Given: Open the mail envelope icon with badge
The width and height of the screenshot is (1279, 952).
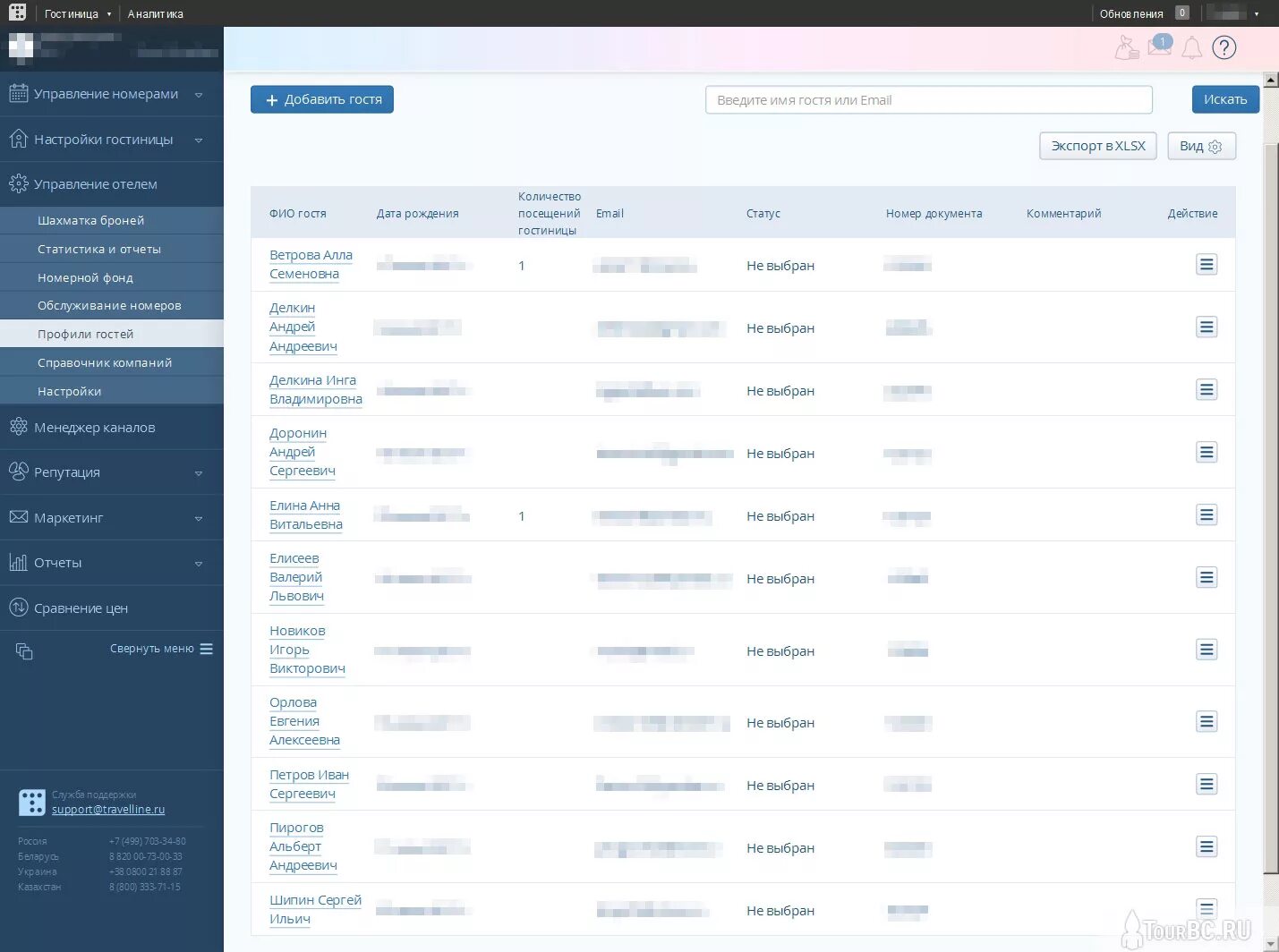Looking at the screenshot, I should click(1160, 46).
